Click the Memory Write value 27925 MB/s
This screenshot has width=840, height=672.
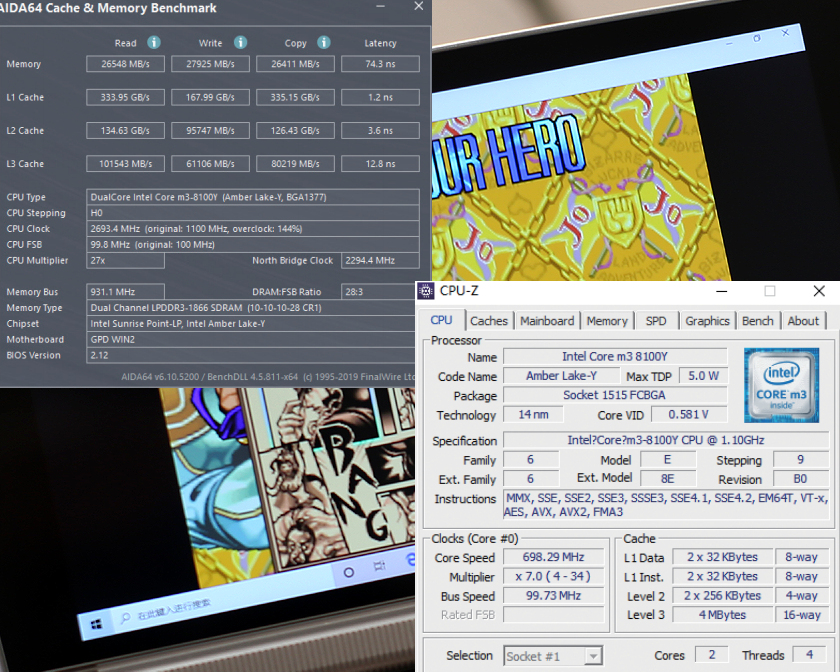click(x=210, y=64)
